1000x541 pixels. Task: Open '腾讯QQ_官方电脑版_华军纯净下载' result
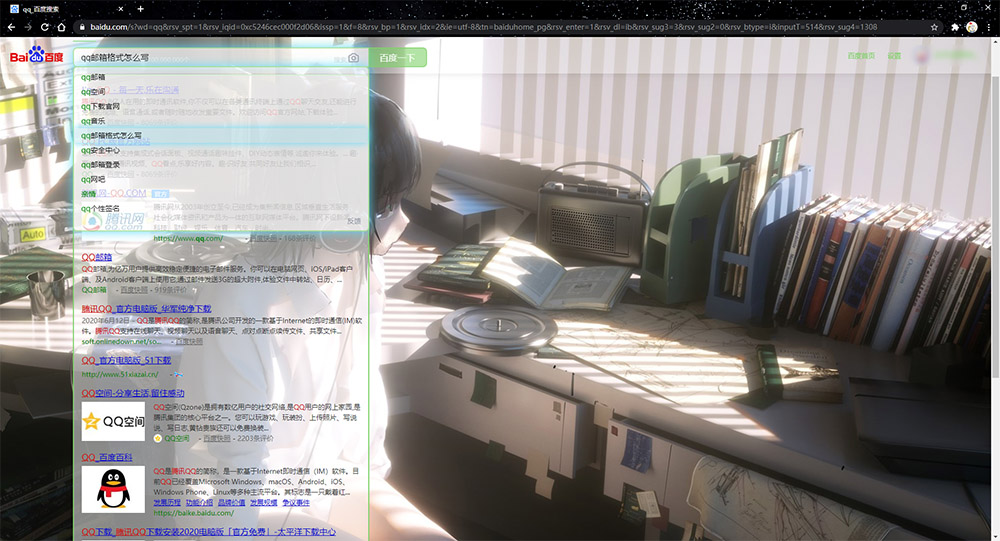[146, 309]
